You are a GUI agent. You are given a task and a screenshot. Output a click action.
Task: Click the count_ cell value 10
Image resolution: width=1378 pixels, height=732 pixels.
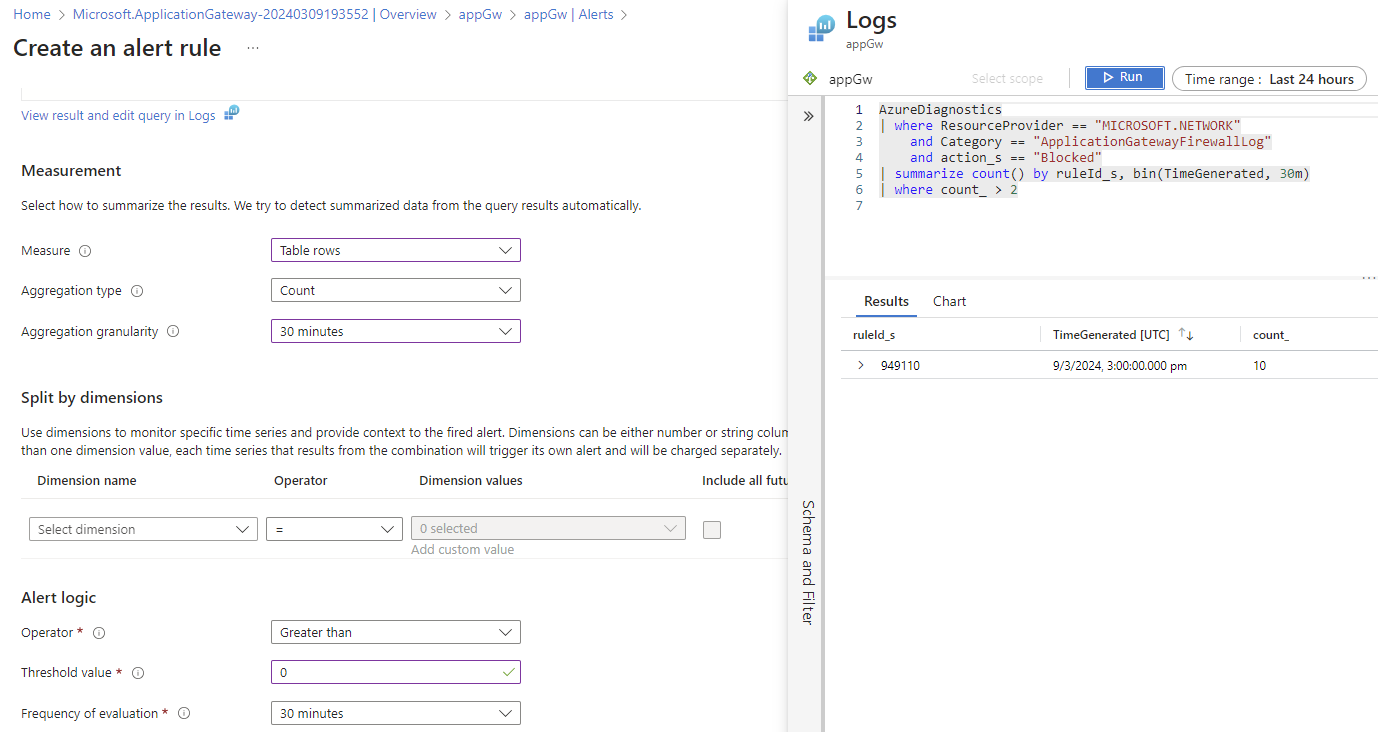coord(1259,366)
